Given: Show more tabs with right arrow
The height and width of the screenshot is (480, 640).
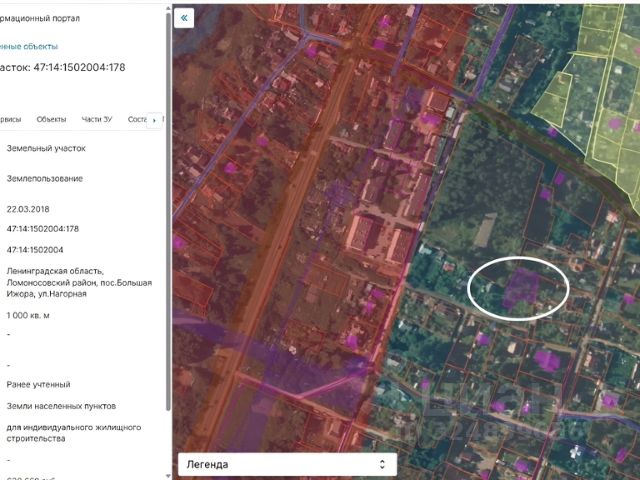Looking at the screenshot, I should (x=154, y=120).
